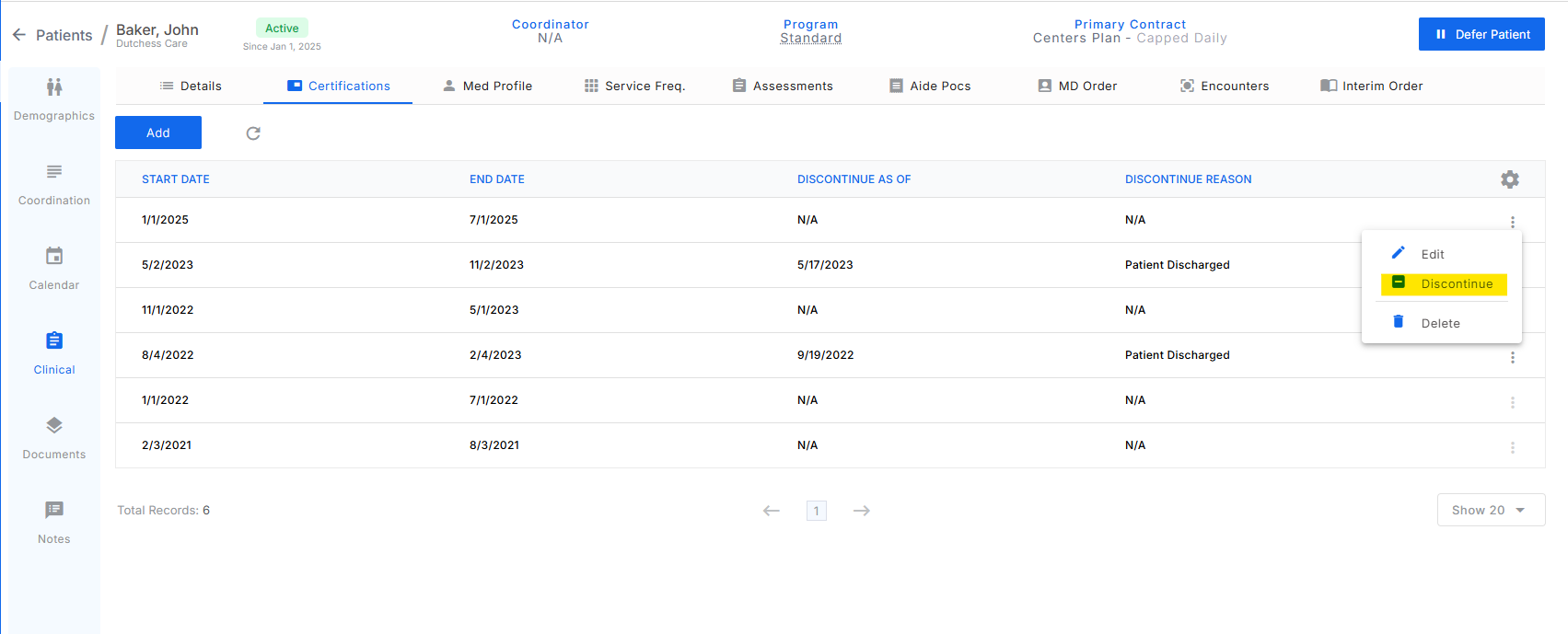Image resolution: width=1568 pixels, height=634 pixels.
Task: Open row menu for 1/1/2025 certification
Action: coord(1512,222)
